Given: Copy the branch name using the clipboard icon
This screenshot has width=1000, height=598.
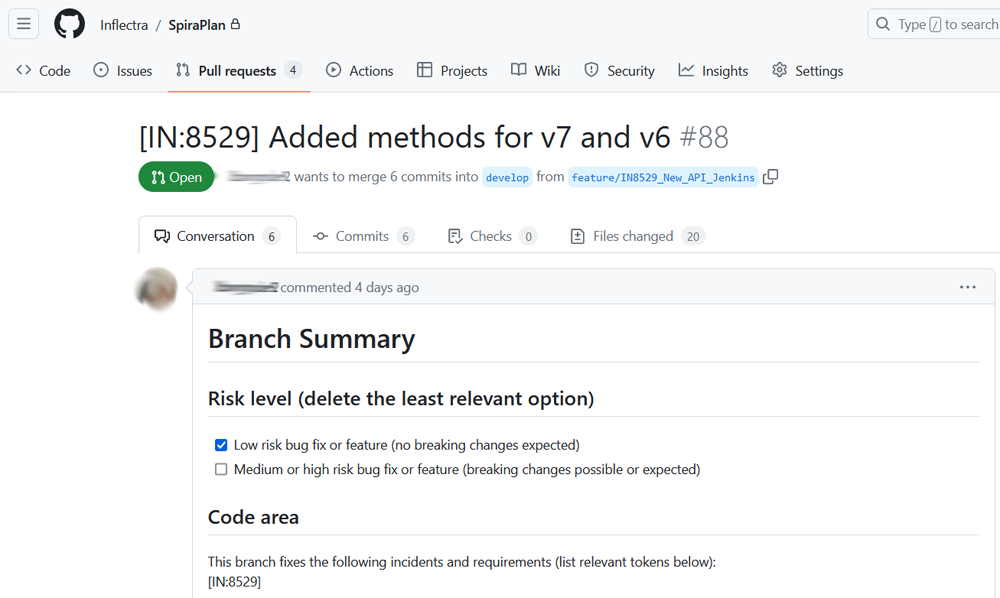Looking at the screenshot, I should [x=770, y=175].
